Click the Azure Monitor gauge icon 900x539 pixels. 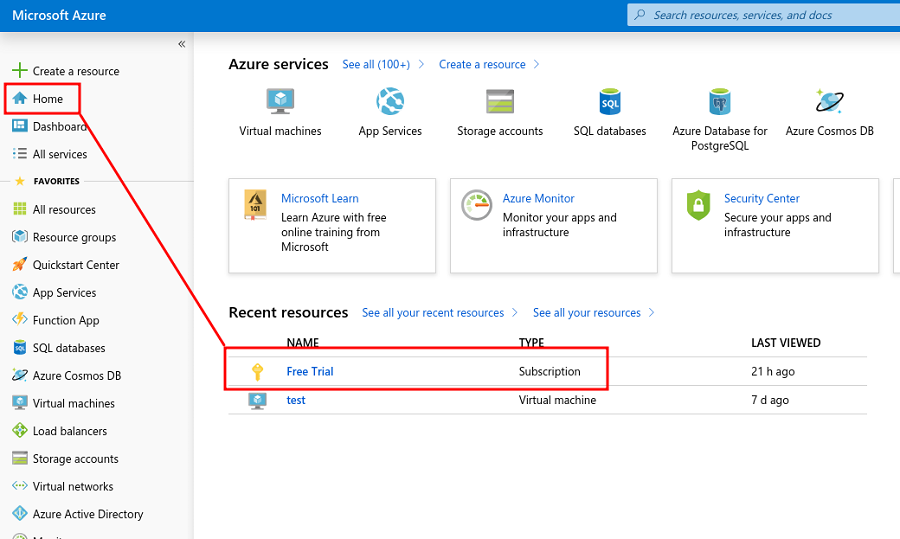pyautogui.click(x=476, y=205)
